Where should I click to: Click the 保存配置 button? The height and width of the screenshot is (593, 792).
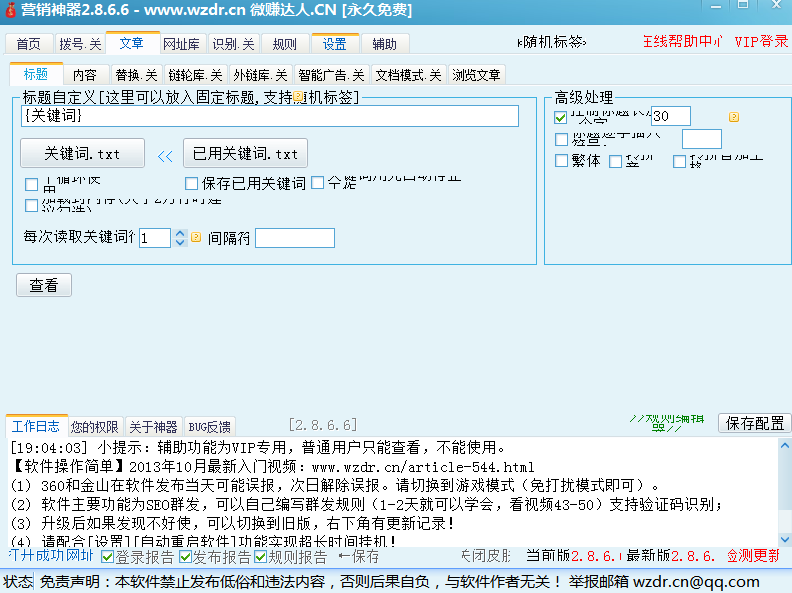click(x=755, y=423)
